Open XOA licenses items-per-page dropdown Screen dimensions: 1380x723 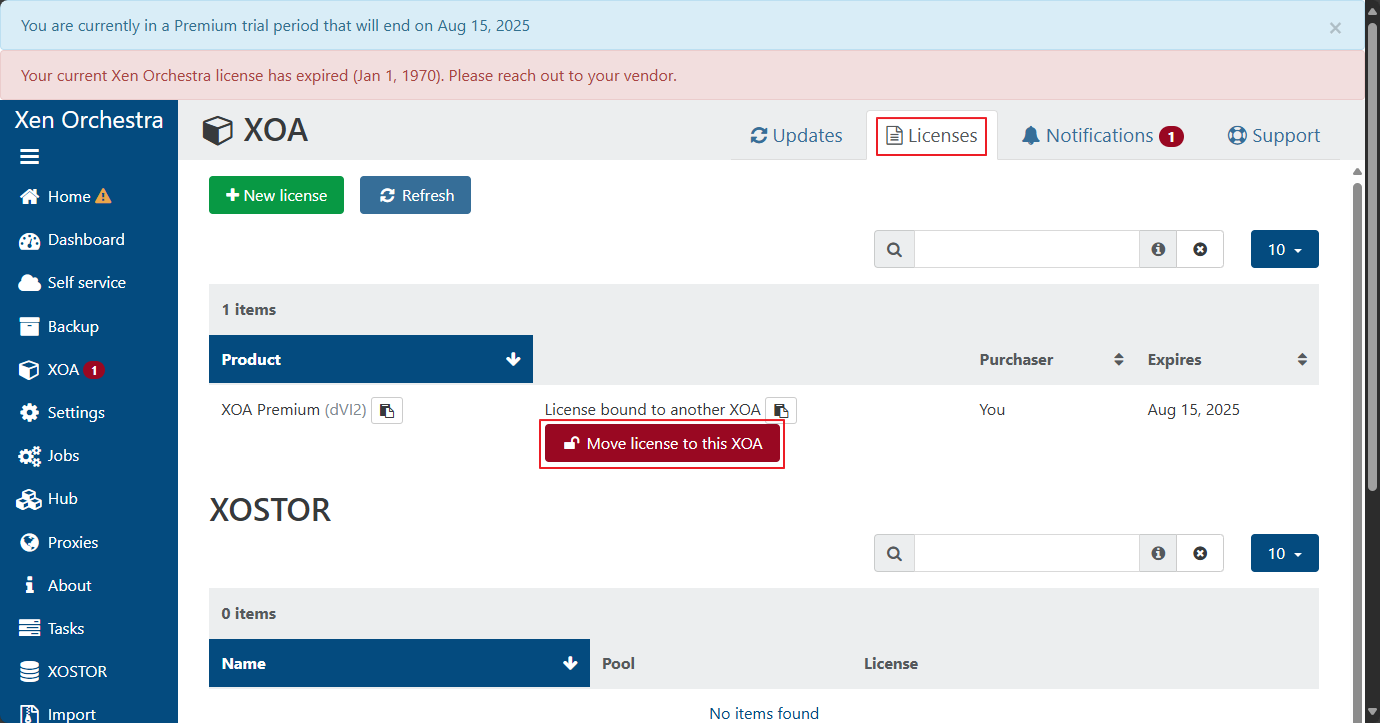click(x=1285, y=249)
